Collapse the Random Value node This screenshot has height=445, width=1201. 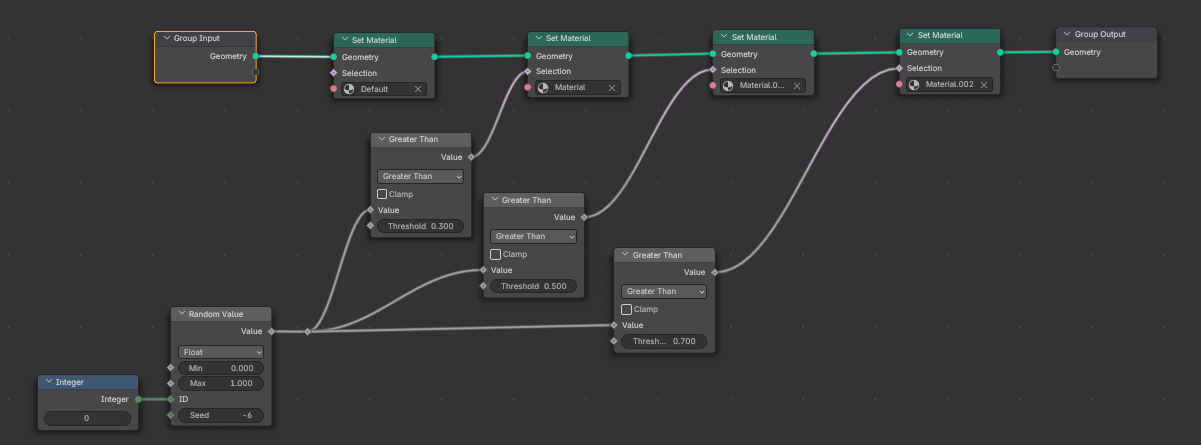[x=182, y=314]
